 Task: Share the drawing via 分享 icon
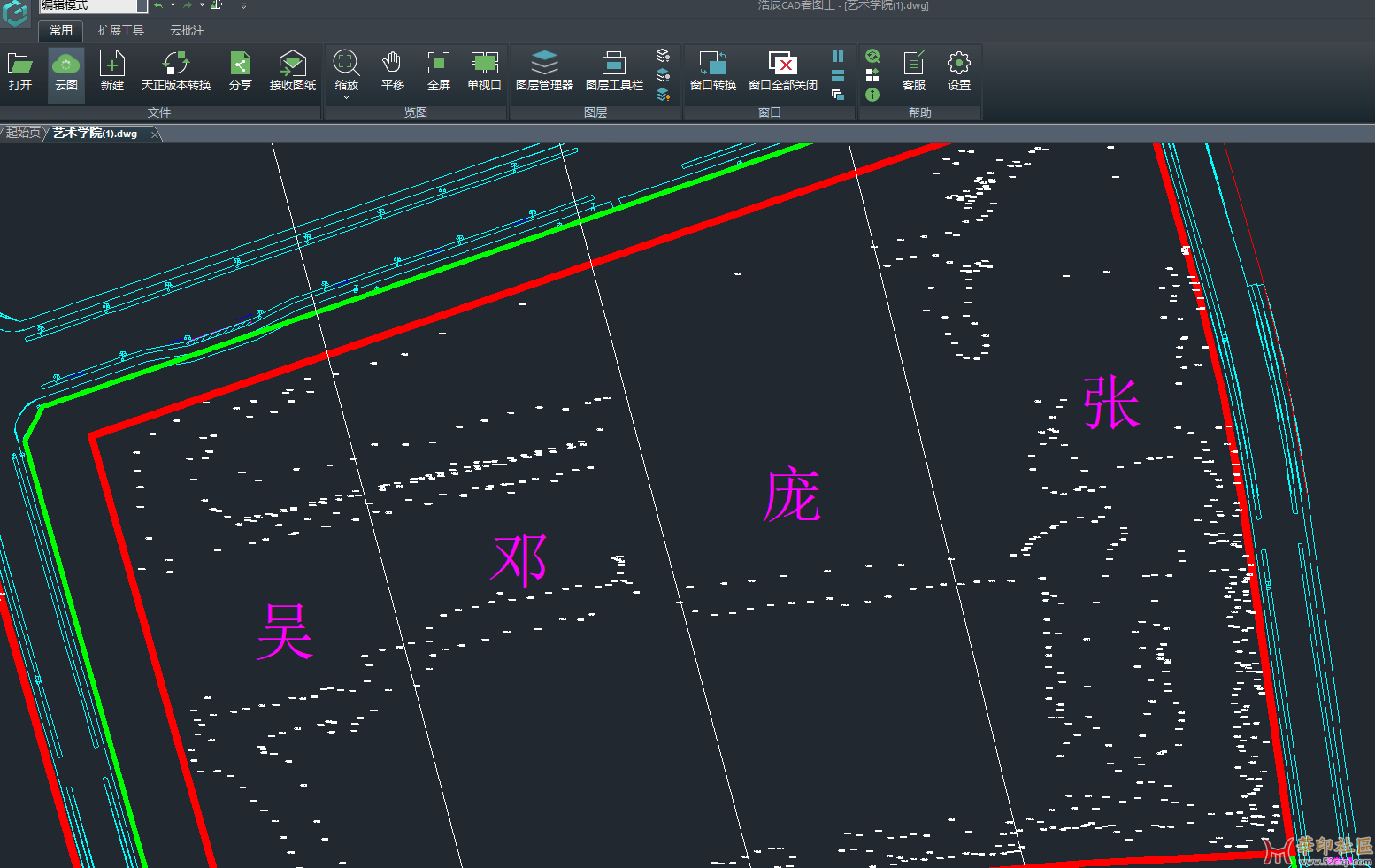tap(240, 71)
